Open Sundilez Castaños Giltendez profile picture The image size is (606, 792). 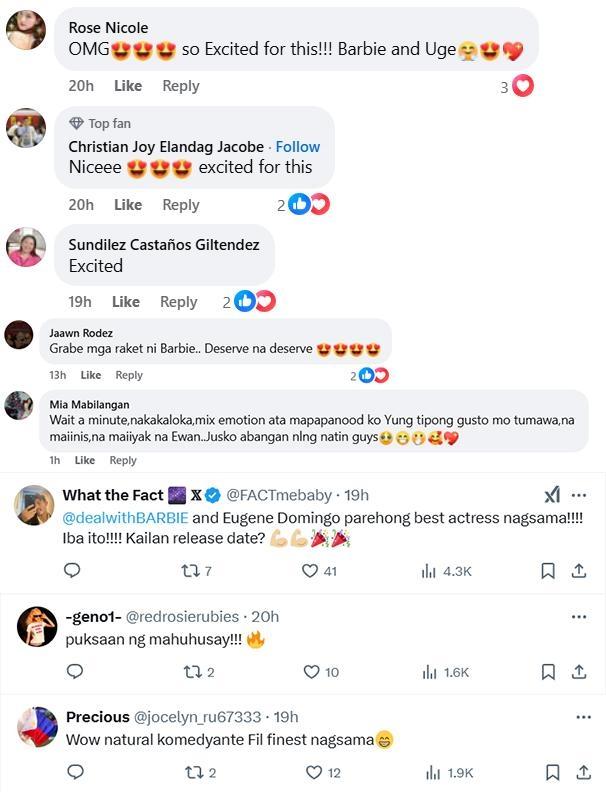[x=26, y=247]
